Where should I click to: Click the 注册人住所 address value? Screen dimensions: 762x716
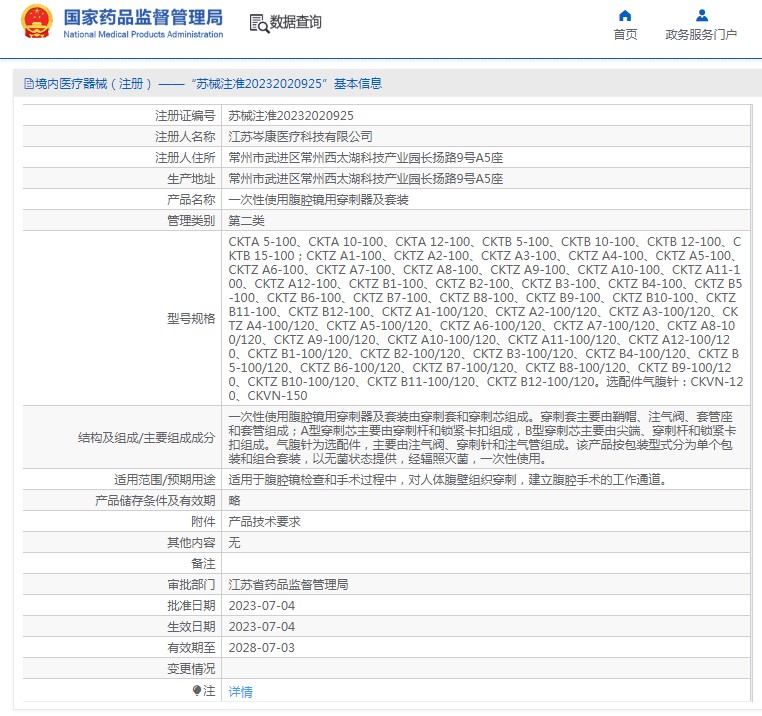click(x=365, y=157)
